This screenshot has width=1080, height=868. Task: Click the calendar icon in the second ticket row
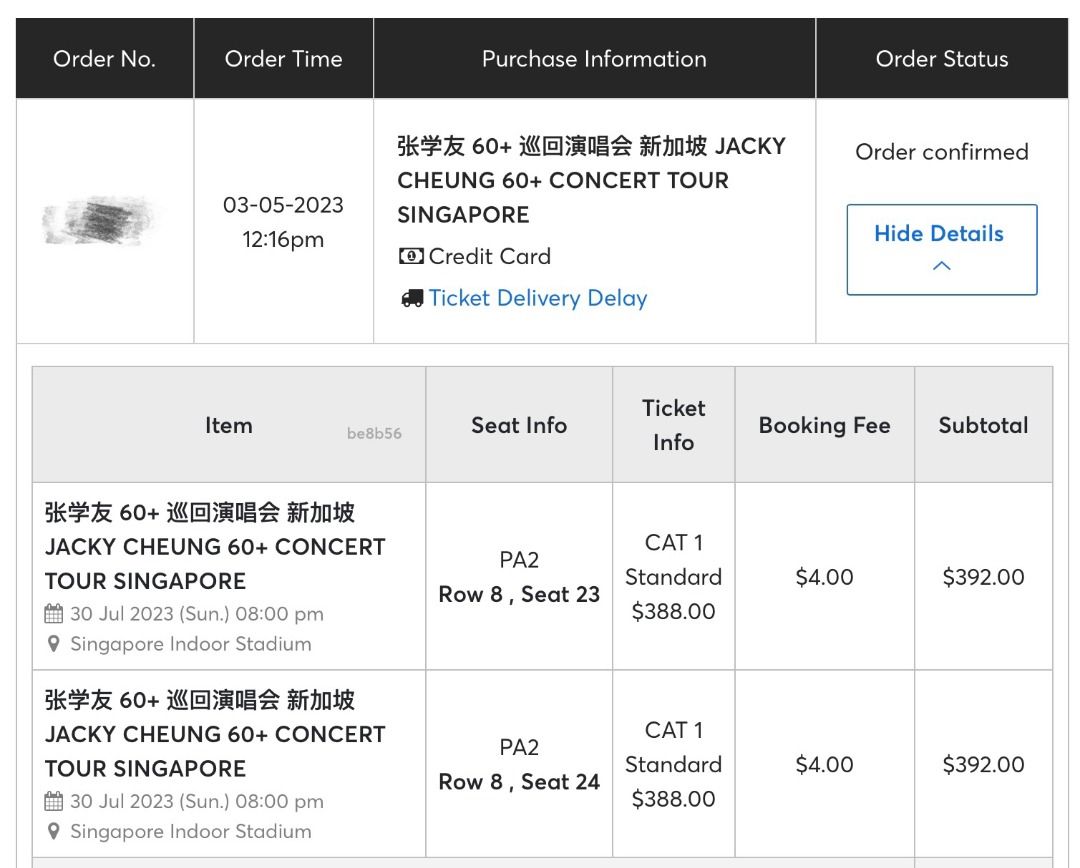(54, 801)
